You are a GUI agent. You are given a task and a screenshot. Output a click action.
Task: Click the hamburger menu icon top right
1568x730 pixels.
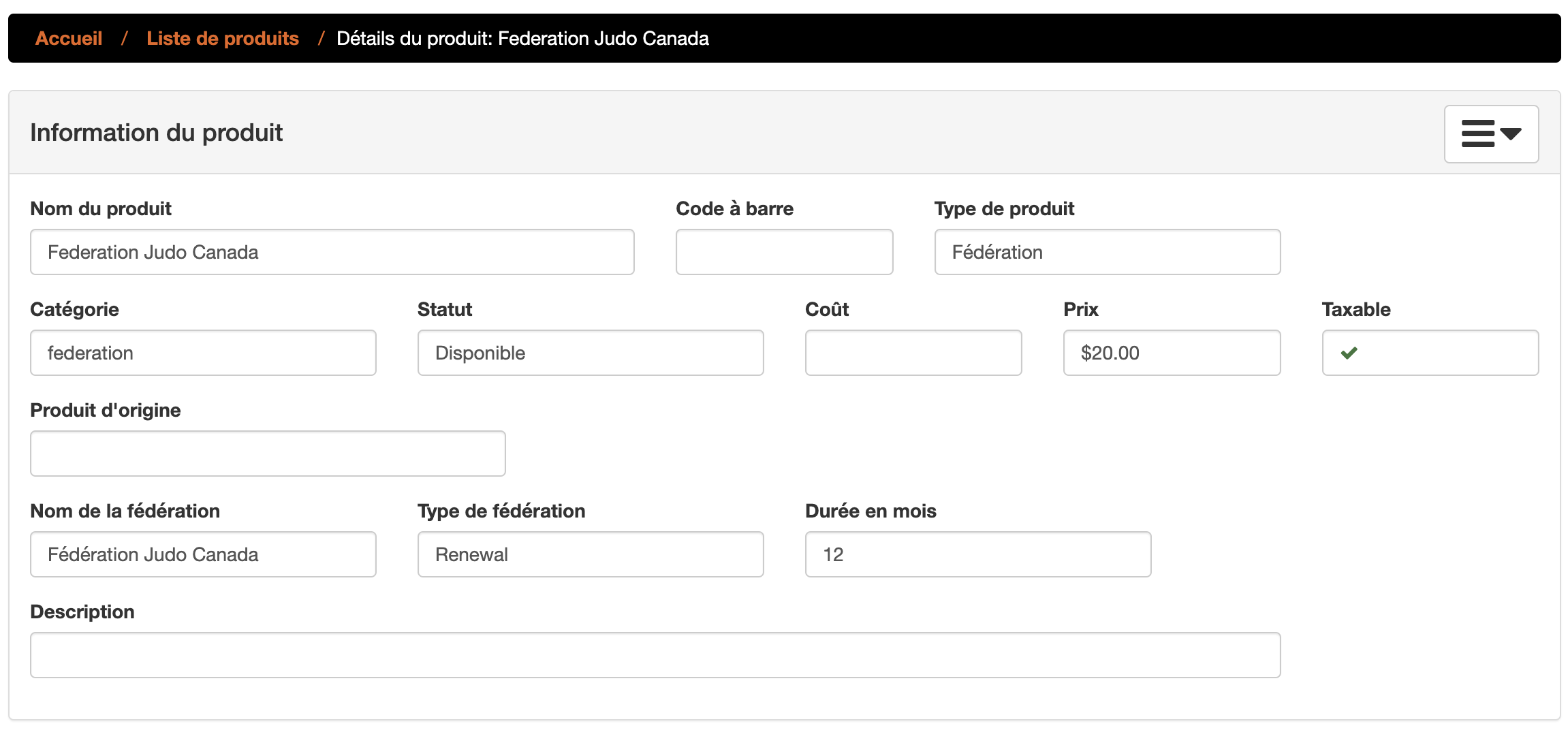click(1479, 133)
